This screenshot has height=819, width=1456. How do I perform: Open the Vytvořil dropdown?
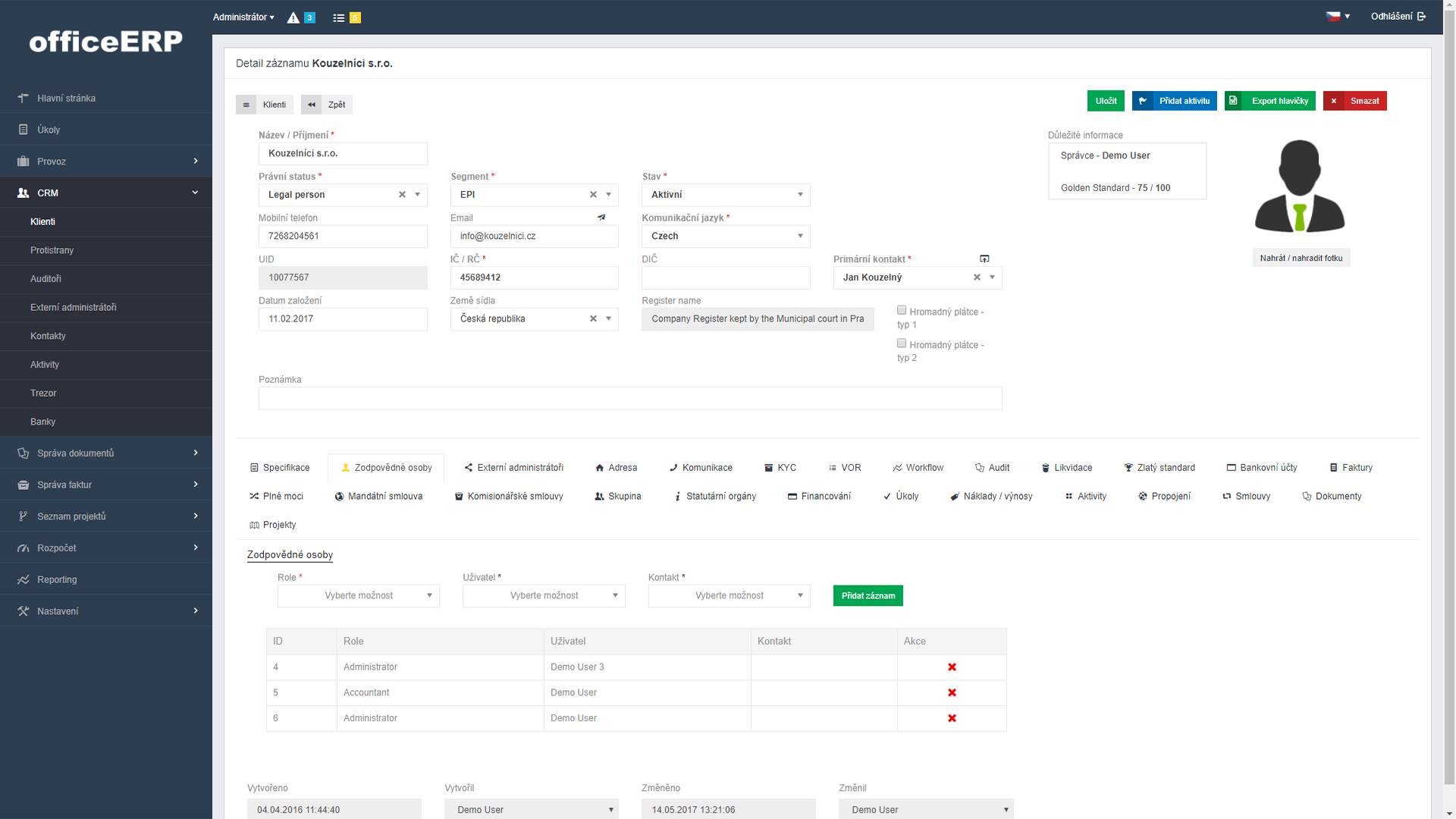[531, 809]
